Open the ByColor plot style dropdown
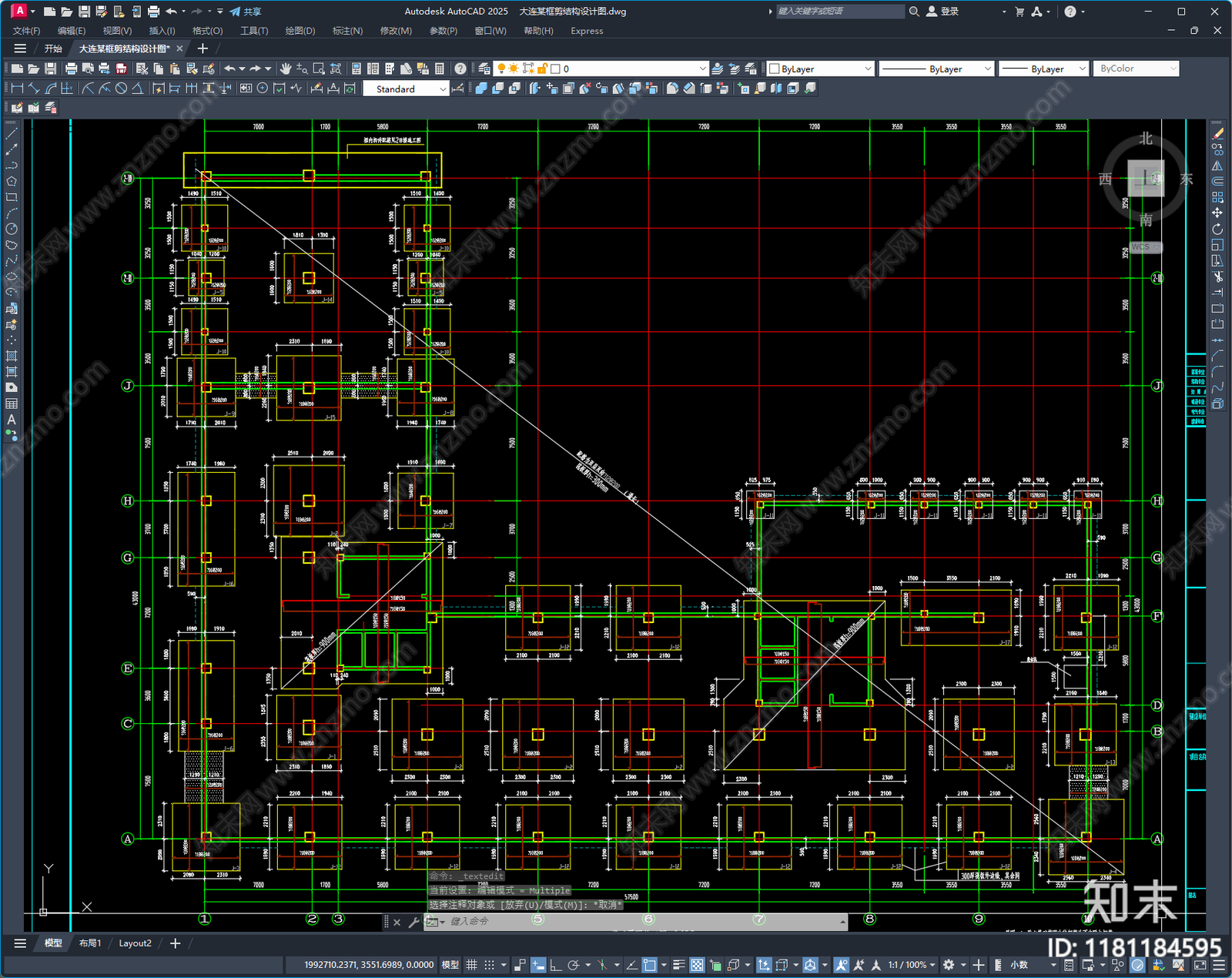 point(1137,69)
